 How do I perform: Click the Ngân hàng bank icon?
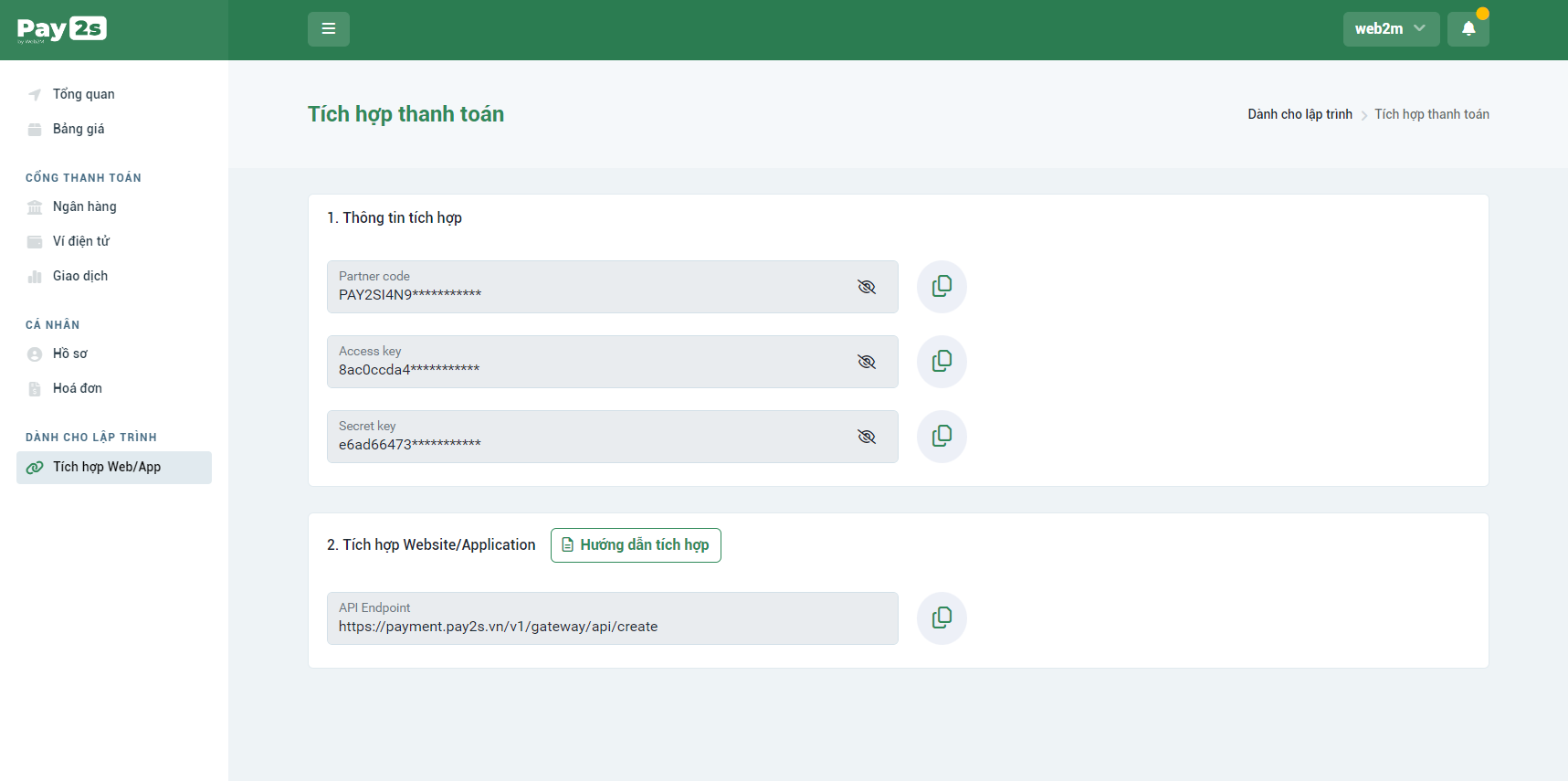(35, 207)
